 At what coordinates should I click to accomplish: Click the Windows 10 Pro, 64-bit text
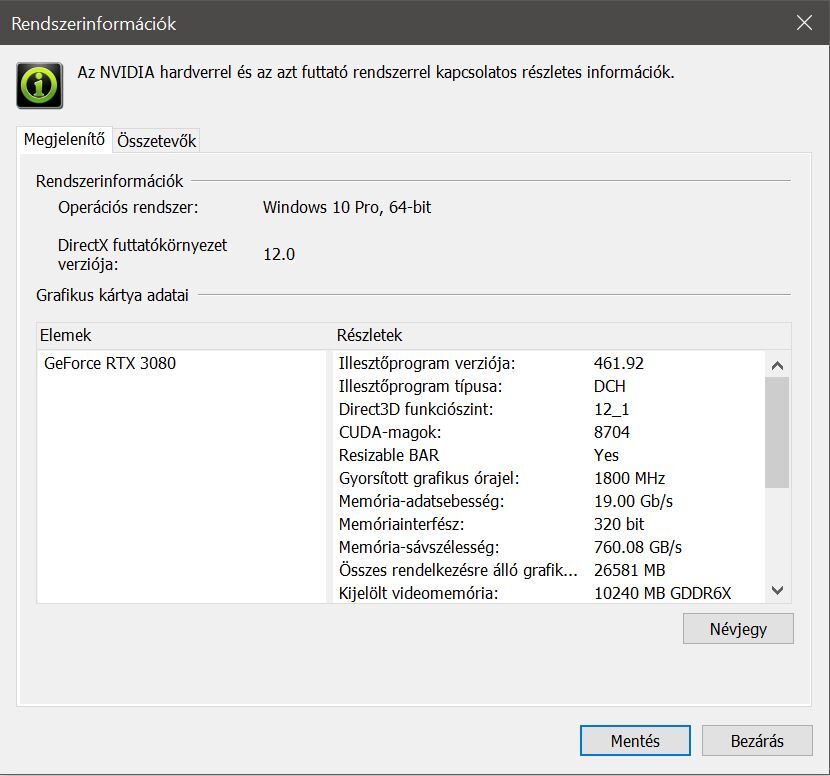tap(347, 207)
